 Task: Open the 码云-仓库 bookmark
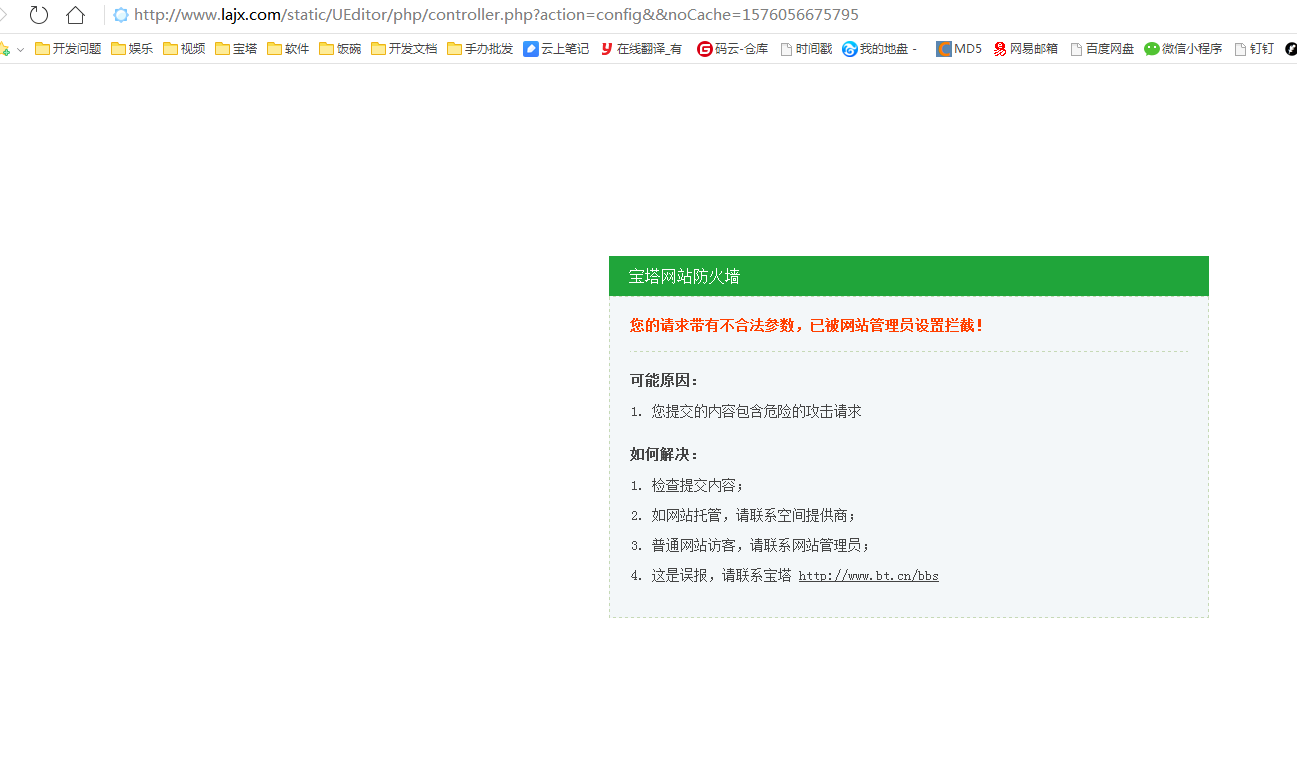point(733,48)
